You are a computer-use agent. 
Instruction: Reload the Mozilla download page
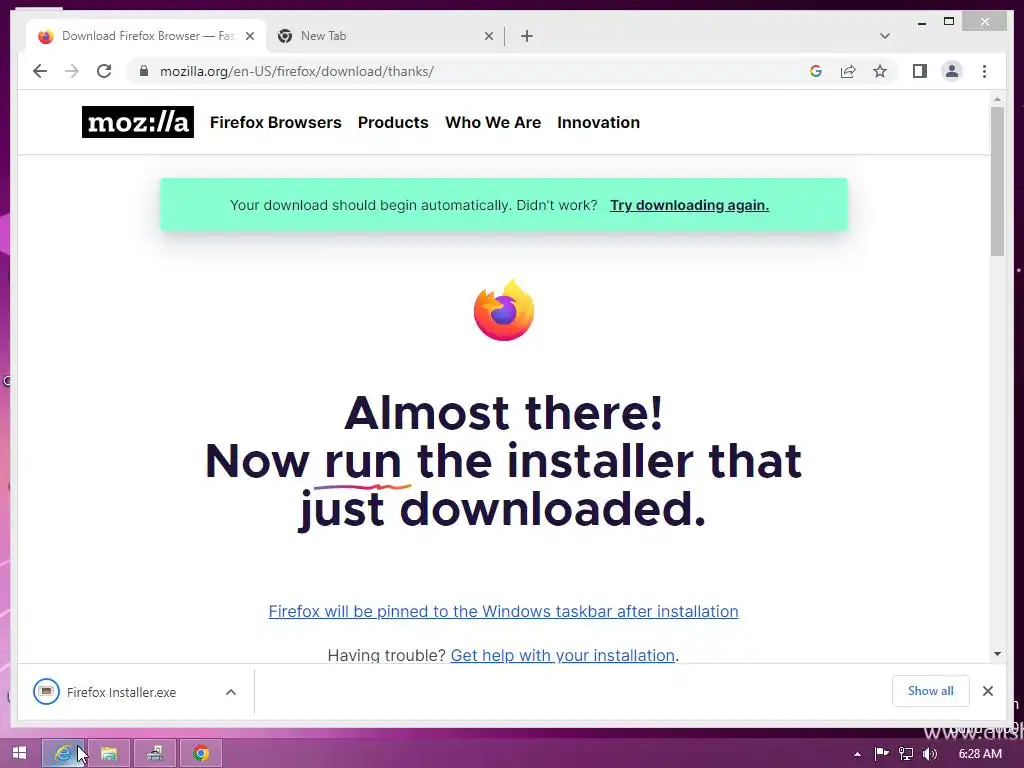tap(104, 71)
